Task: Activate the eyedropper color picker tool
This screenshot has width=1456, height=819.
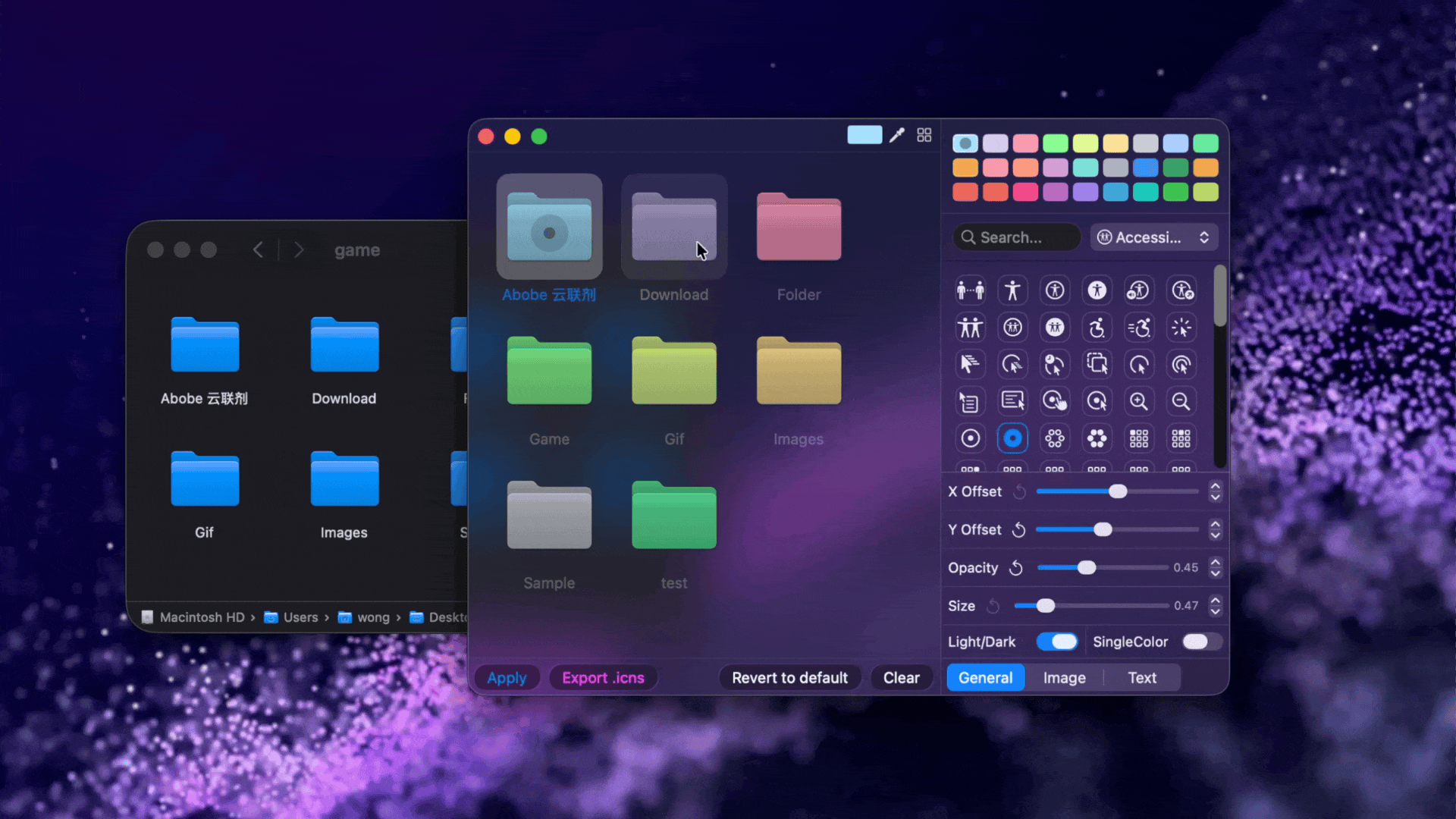Action: point(896,135)
